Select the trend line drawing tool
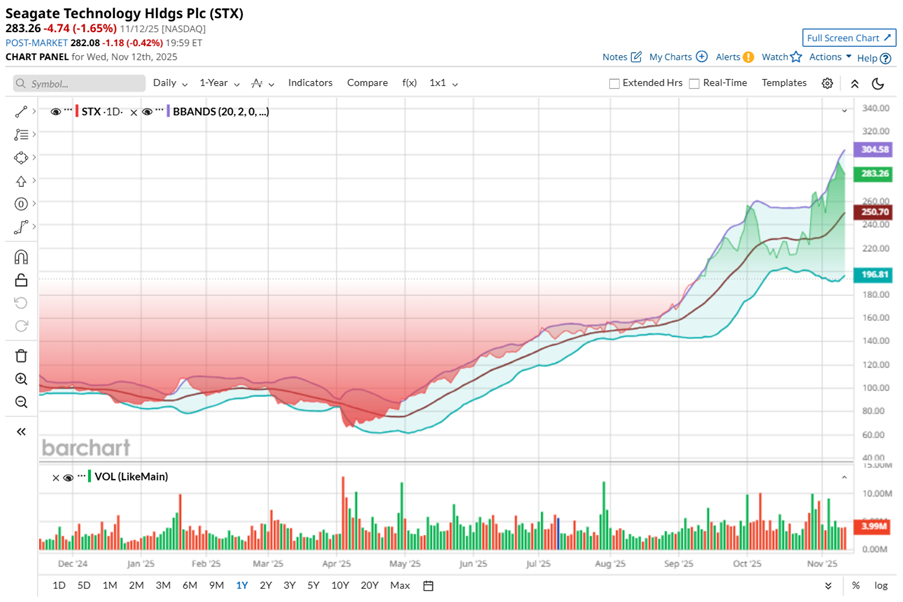Screen dimensions: 903x602 coord(21,112)
